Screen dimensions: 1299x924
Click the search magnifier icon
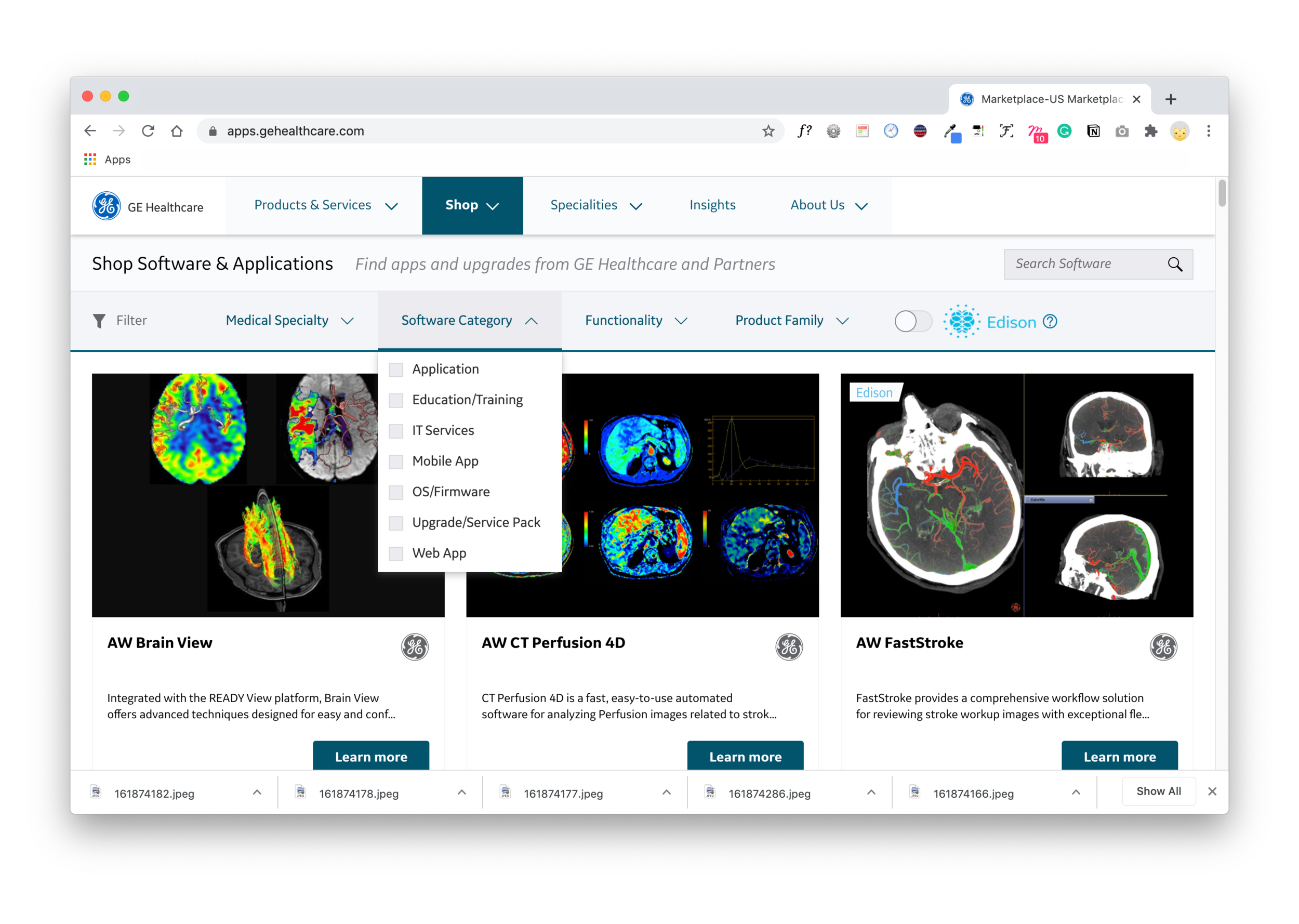coord(1174,264)
